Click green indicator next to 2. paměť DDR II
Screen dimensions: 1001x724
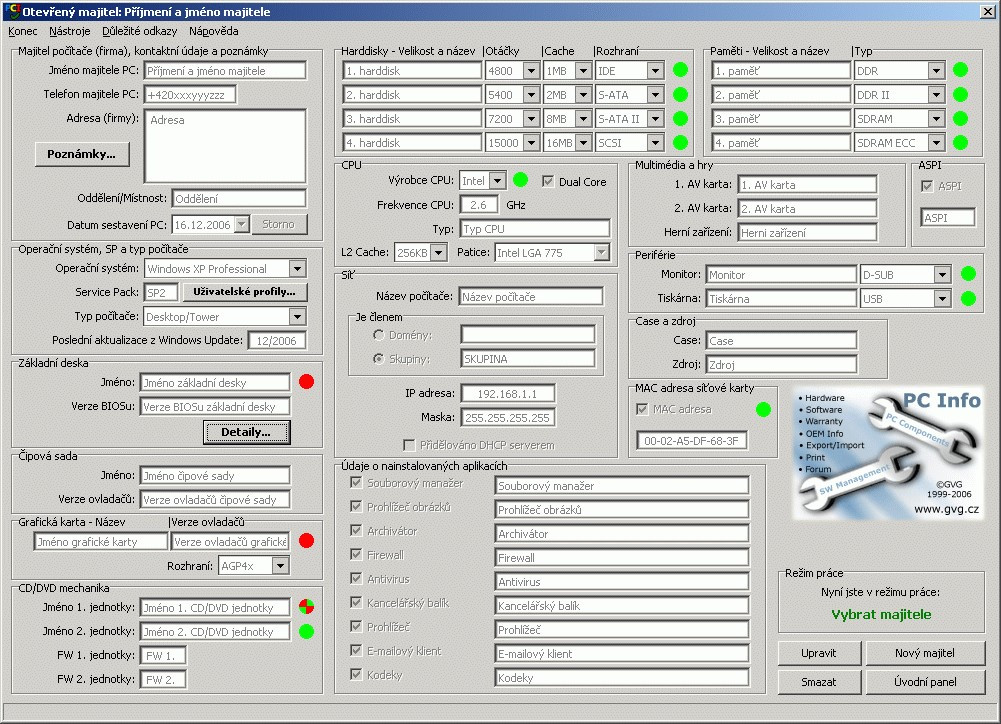pyautogui.click(x=960, y=94)
